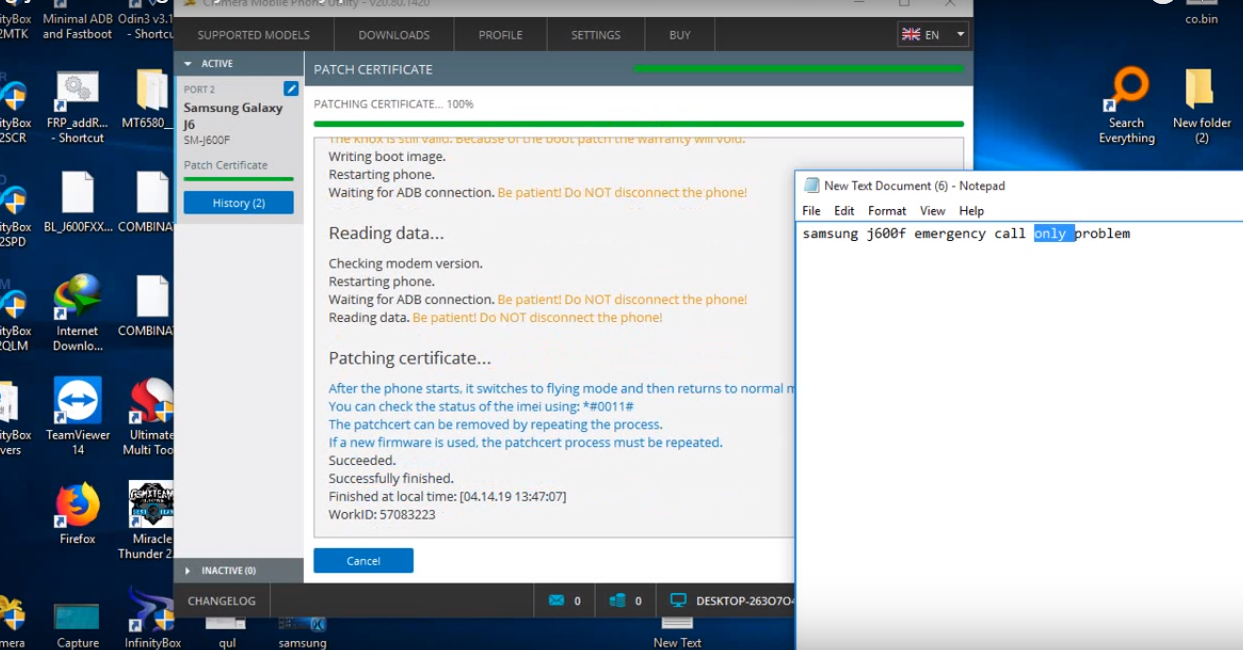Open the EN language dropdown
Viewport: 1243px width, 650px height.
(x=933, y=34)
